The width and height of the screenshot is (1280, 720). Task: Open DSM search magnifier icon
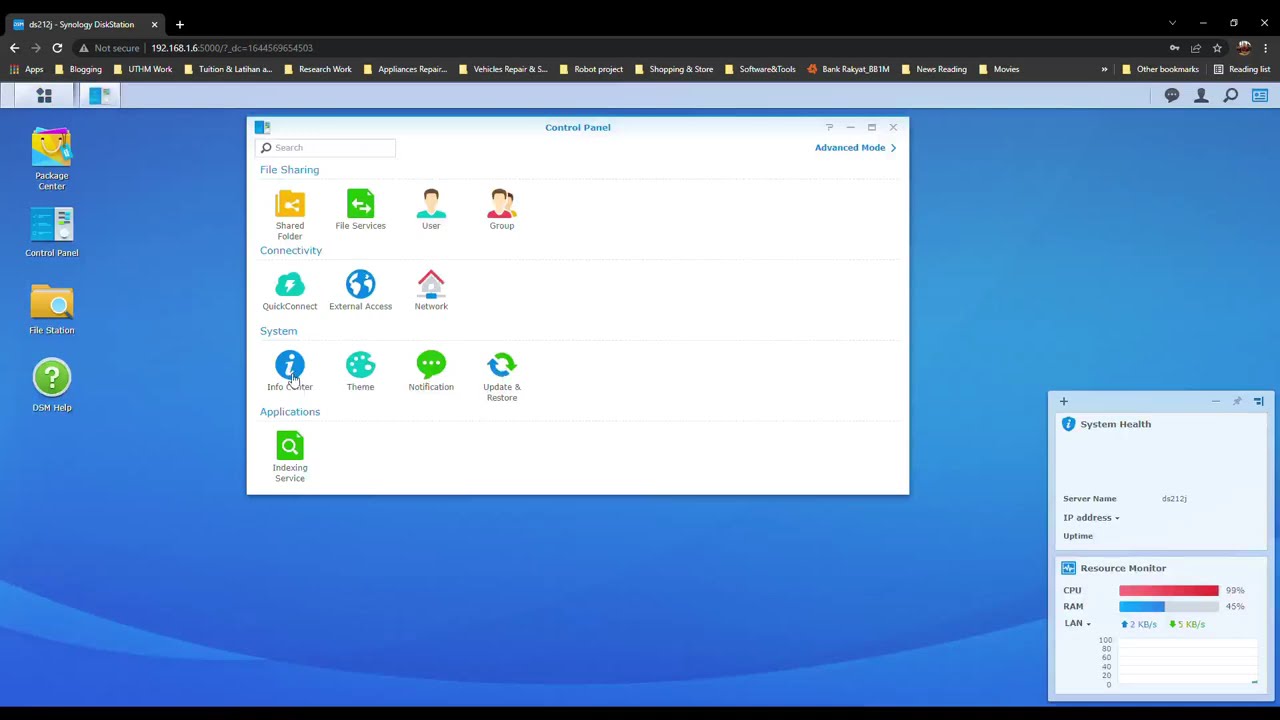point(1231,95)
